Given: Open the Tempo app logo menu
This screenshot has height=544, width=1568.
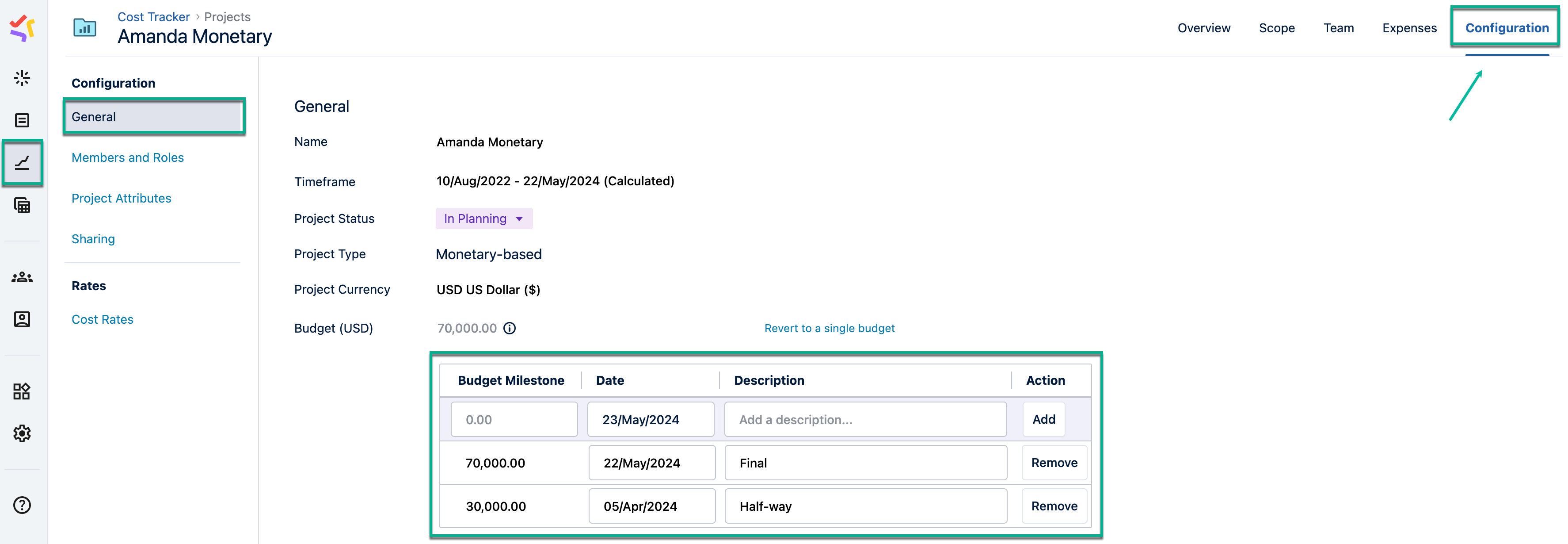Looking at the screenshot, I should (x=22, y=27).
